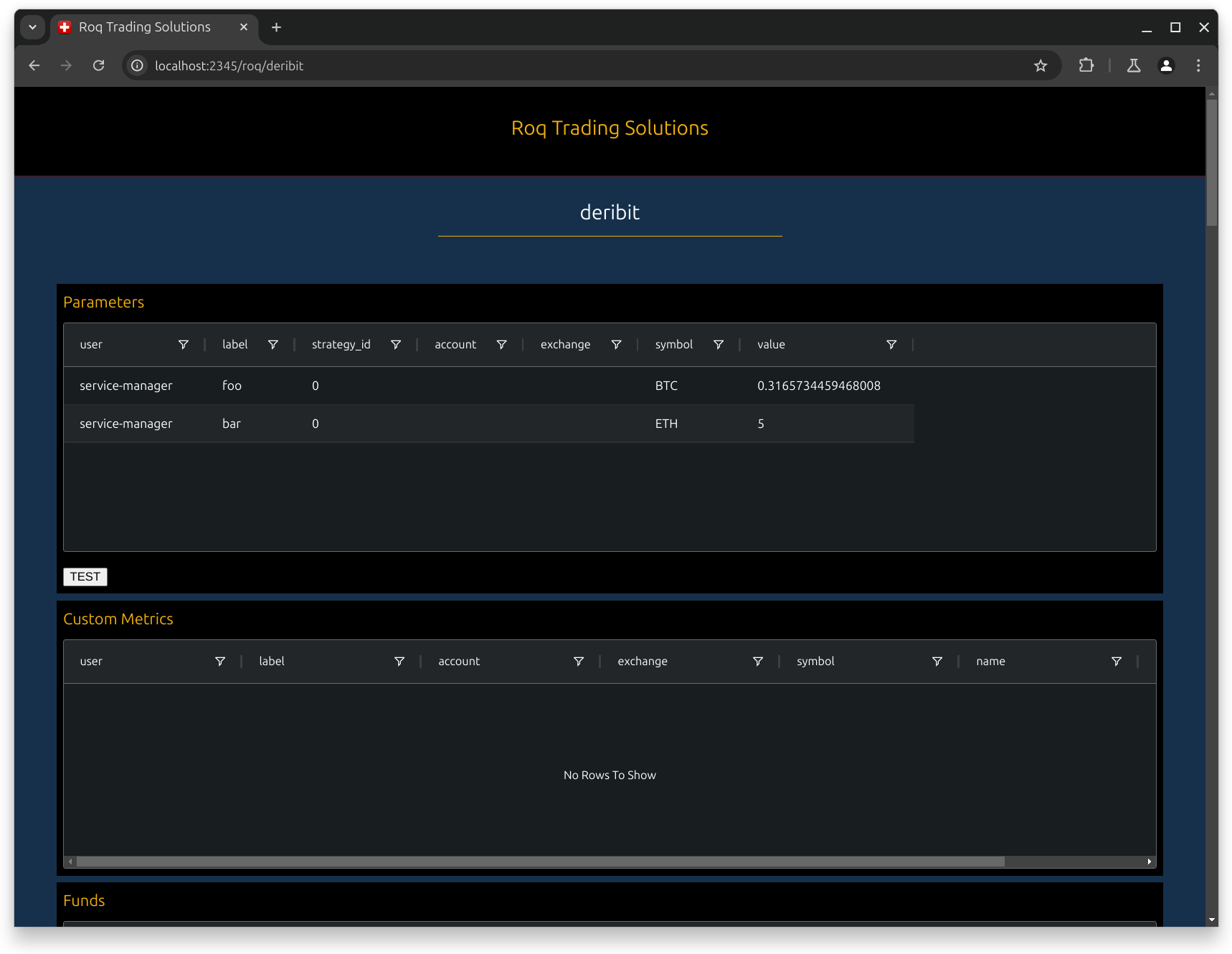This screenshot has height=954, width=1232.
Task: Open the browser extensions puzzle icon
Action: pyautogui.click(x=1086, y=66)
